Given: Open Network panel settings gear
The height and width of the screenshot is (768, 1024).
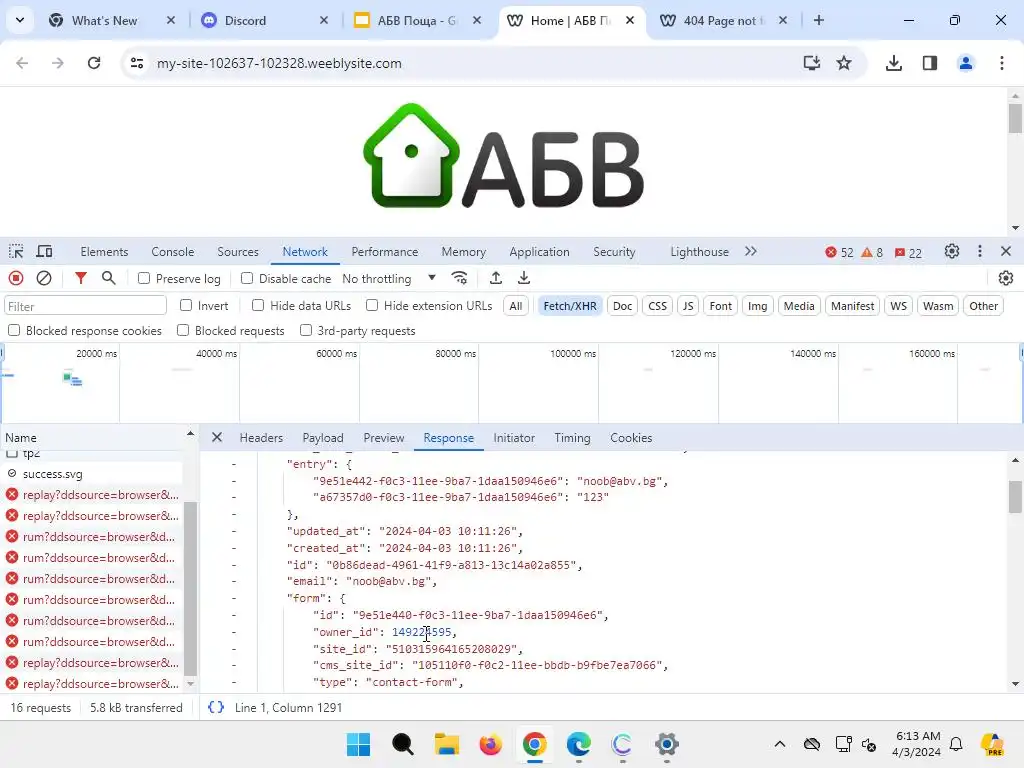Looking at the screenshot, I should (1006, 279).
